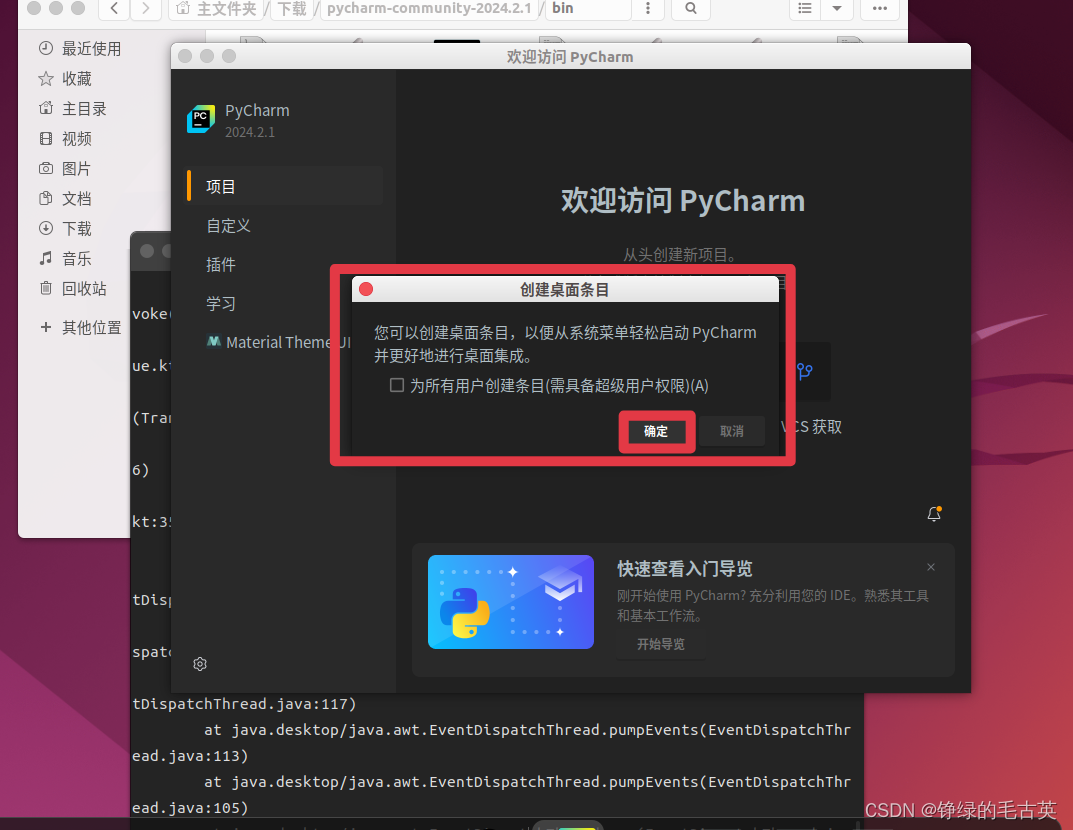Open 最近使用 in the file sidebar
The image size is (1073, 830).
point(81,49)
